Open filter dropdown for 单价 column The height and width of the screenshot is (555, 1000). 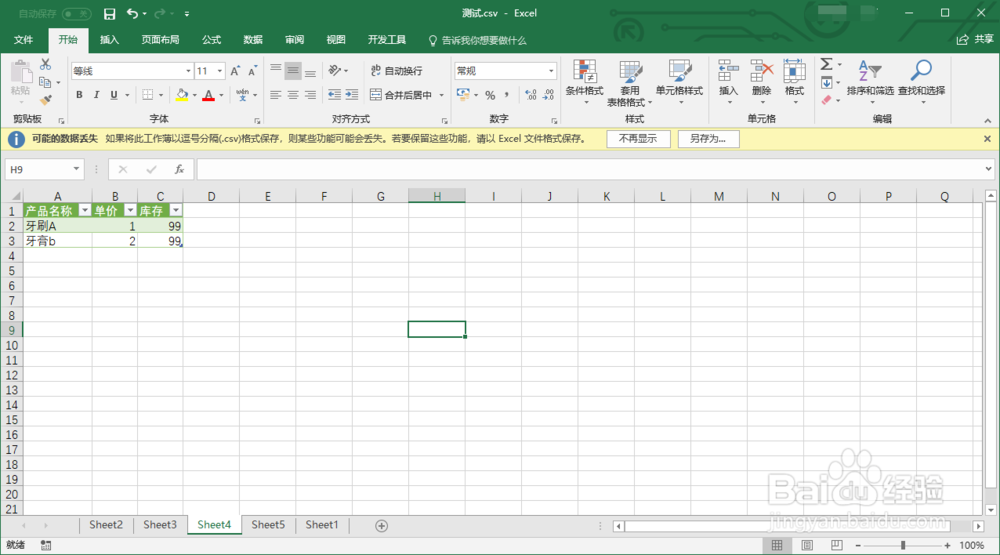(x=130, y=211)
